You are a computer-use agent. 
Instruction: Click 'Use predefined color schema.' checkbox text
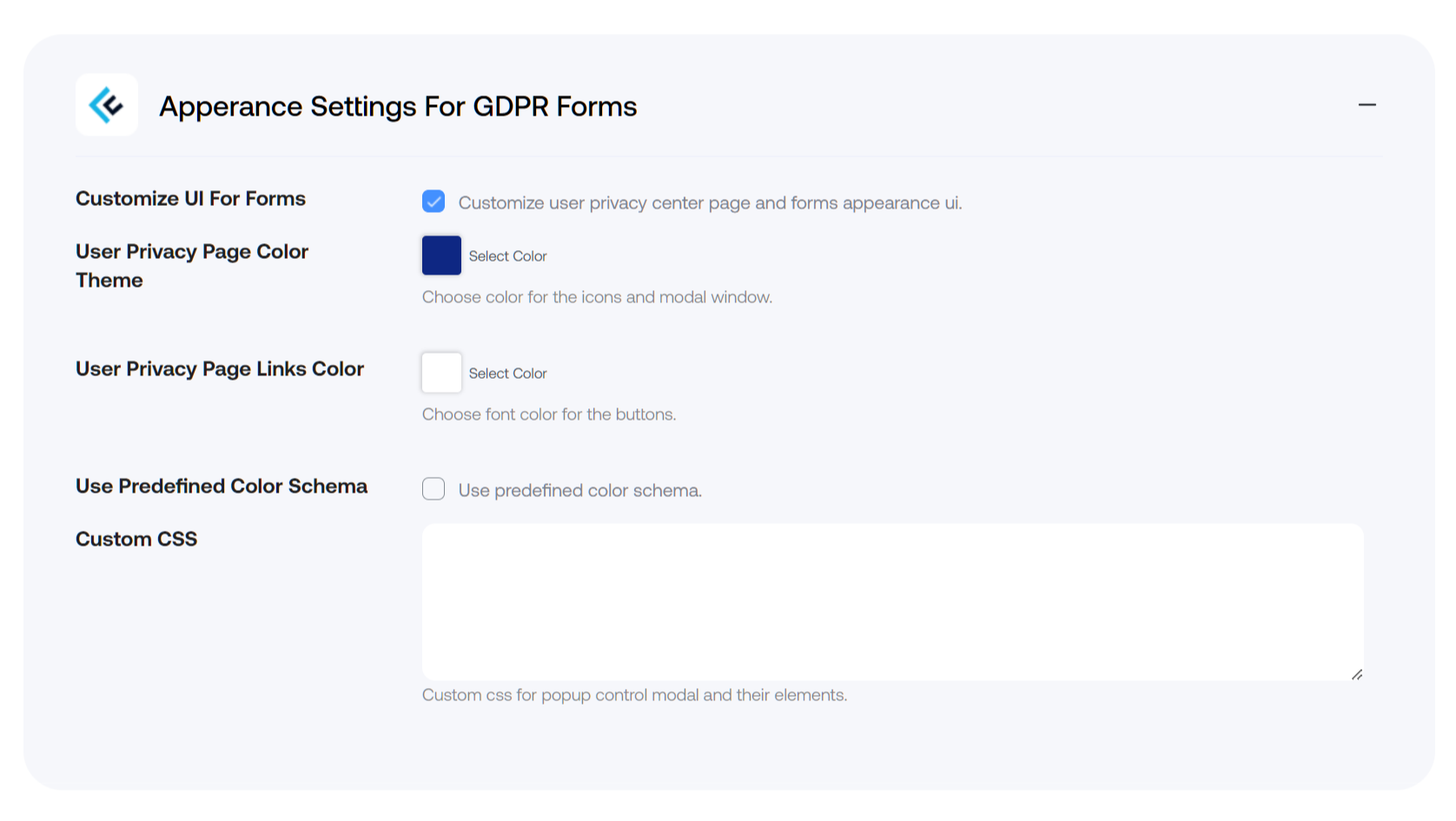pos(580,491)
